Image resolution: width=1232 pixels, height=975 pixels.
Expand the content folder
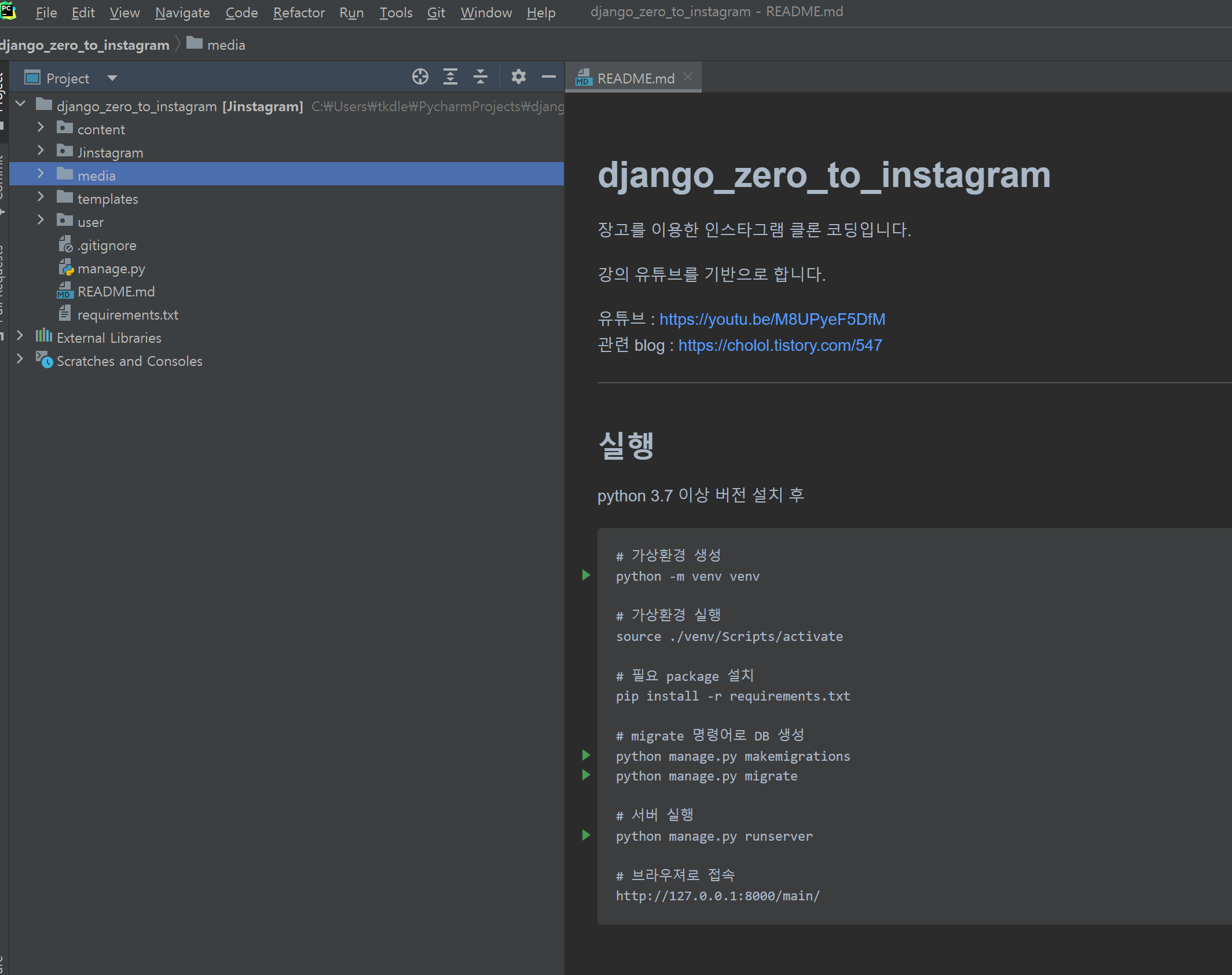click(x=41, y=127)
